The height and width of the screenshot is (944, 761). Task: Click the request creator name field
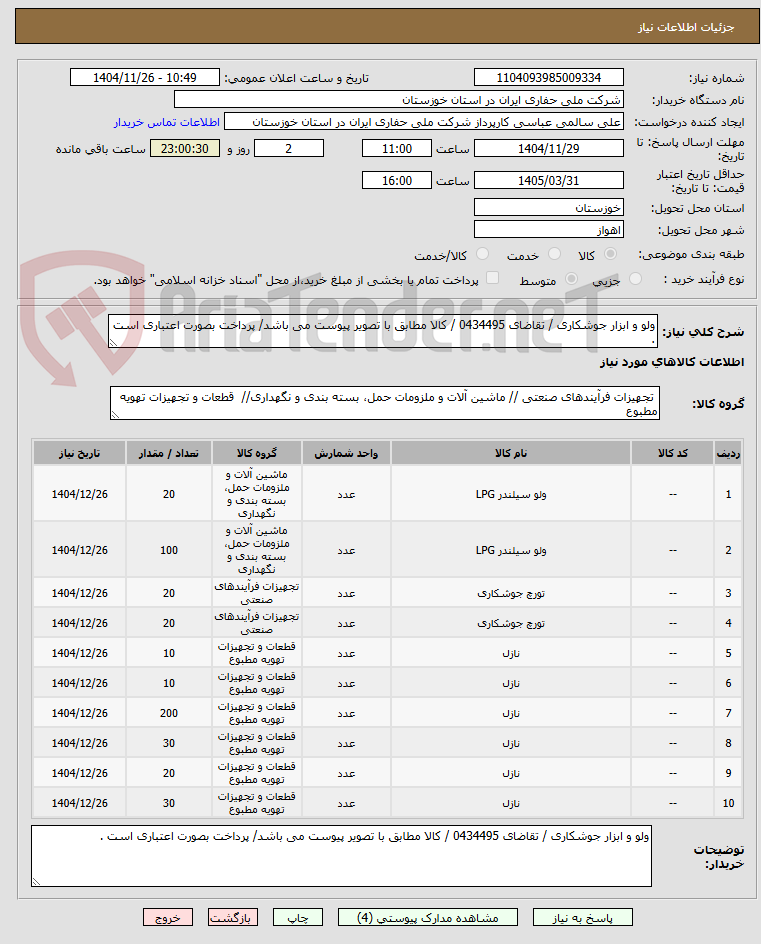tap(424, 122)
